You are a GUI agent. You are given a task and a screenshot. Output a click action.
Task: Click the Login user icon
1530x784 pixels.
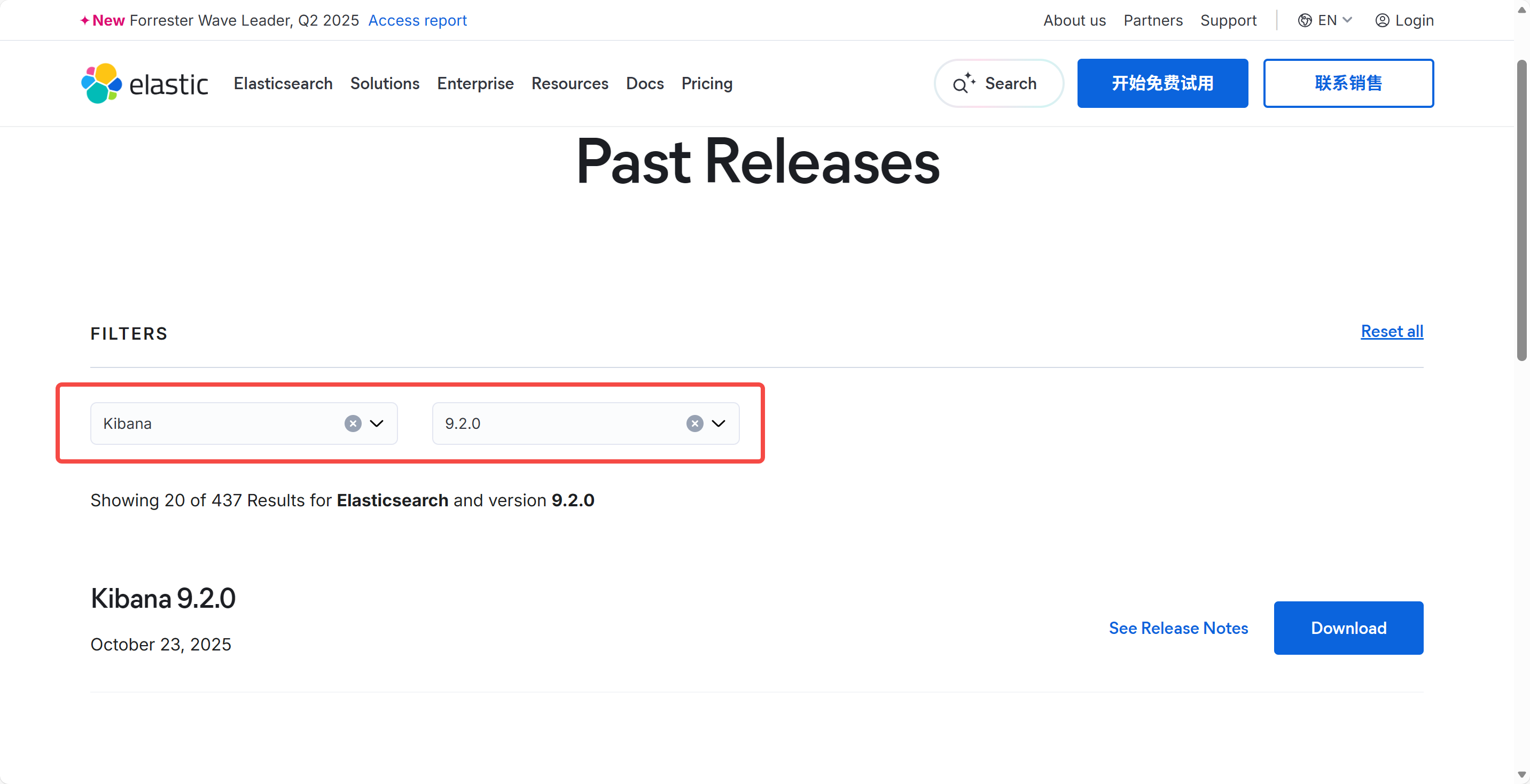click(x=1382, y=21)
